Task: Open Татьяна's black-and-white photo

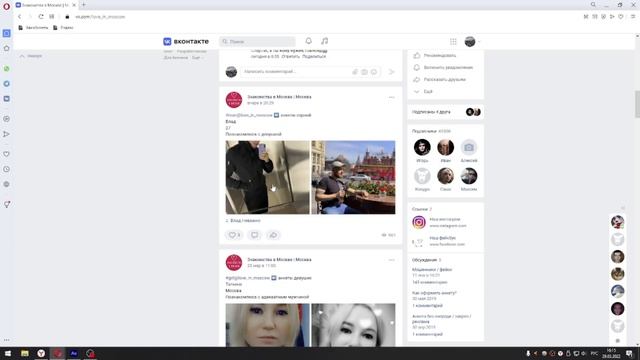Action: [353, 325]
